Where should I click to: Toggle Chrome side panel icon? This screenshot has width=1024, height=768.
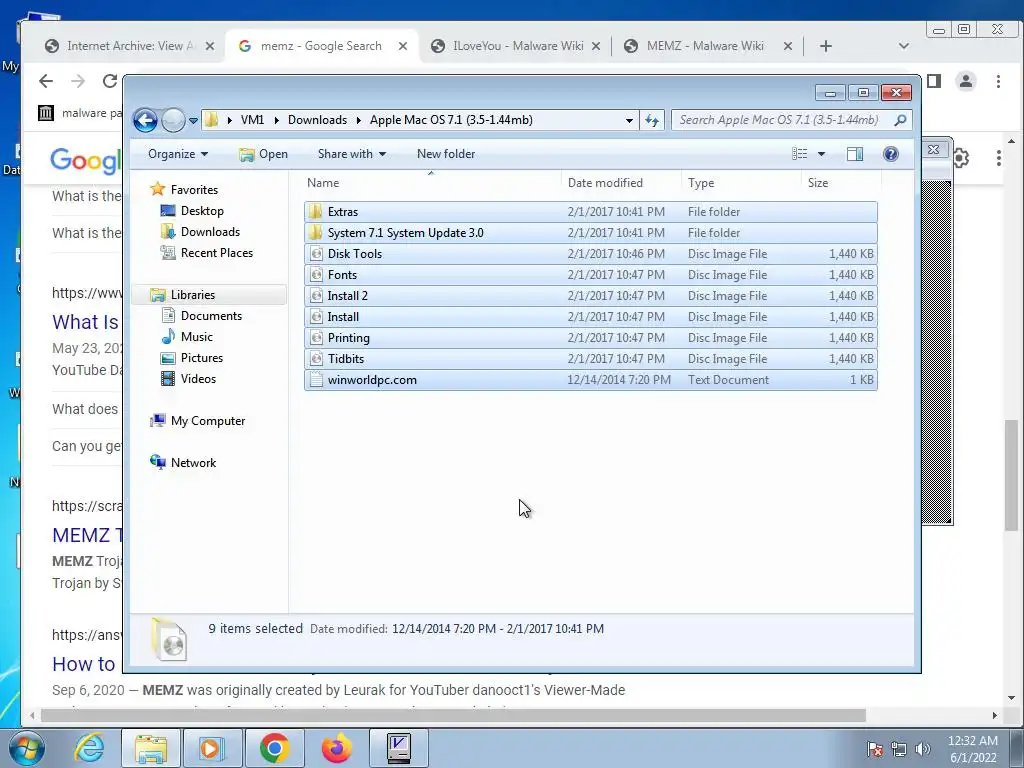click(x=934, y=81)
